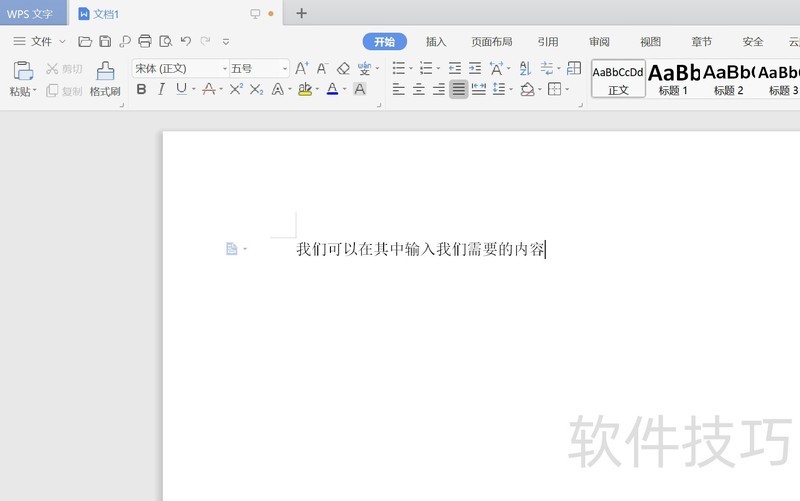
Task: Open the paragraph dialog launcher
Action: (x=581, y=105)
